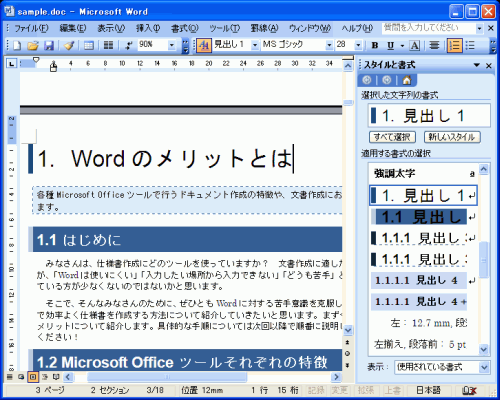The height and width of the screenshot is (400, 500).
Task: Click the left indent marker on ruler
Action: pos(53,68)
